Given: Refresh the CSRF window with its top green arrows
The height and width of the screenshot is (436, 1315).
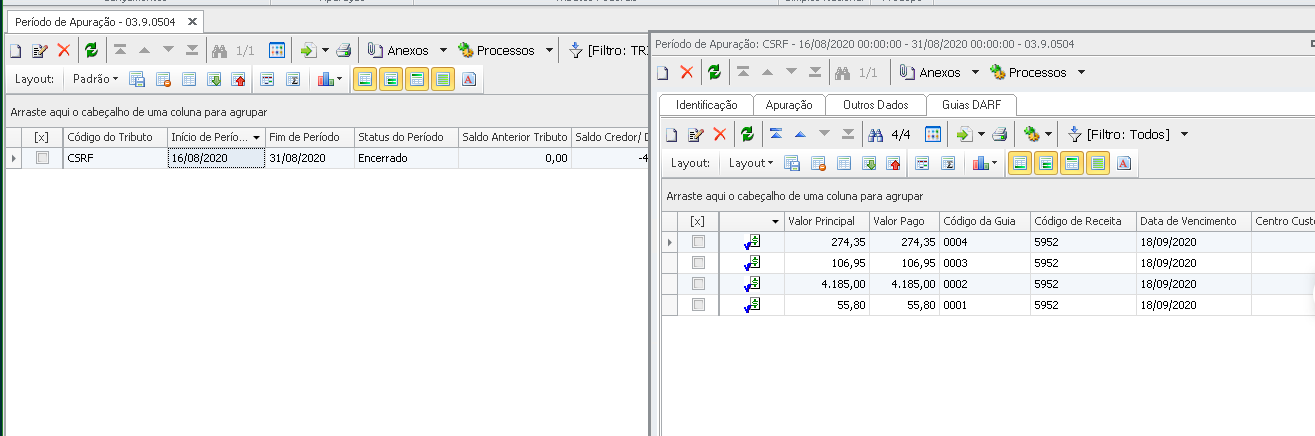Looking at the screenshot, I should click(714, 72).
